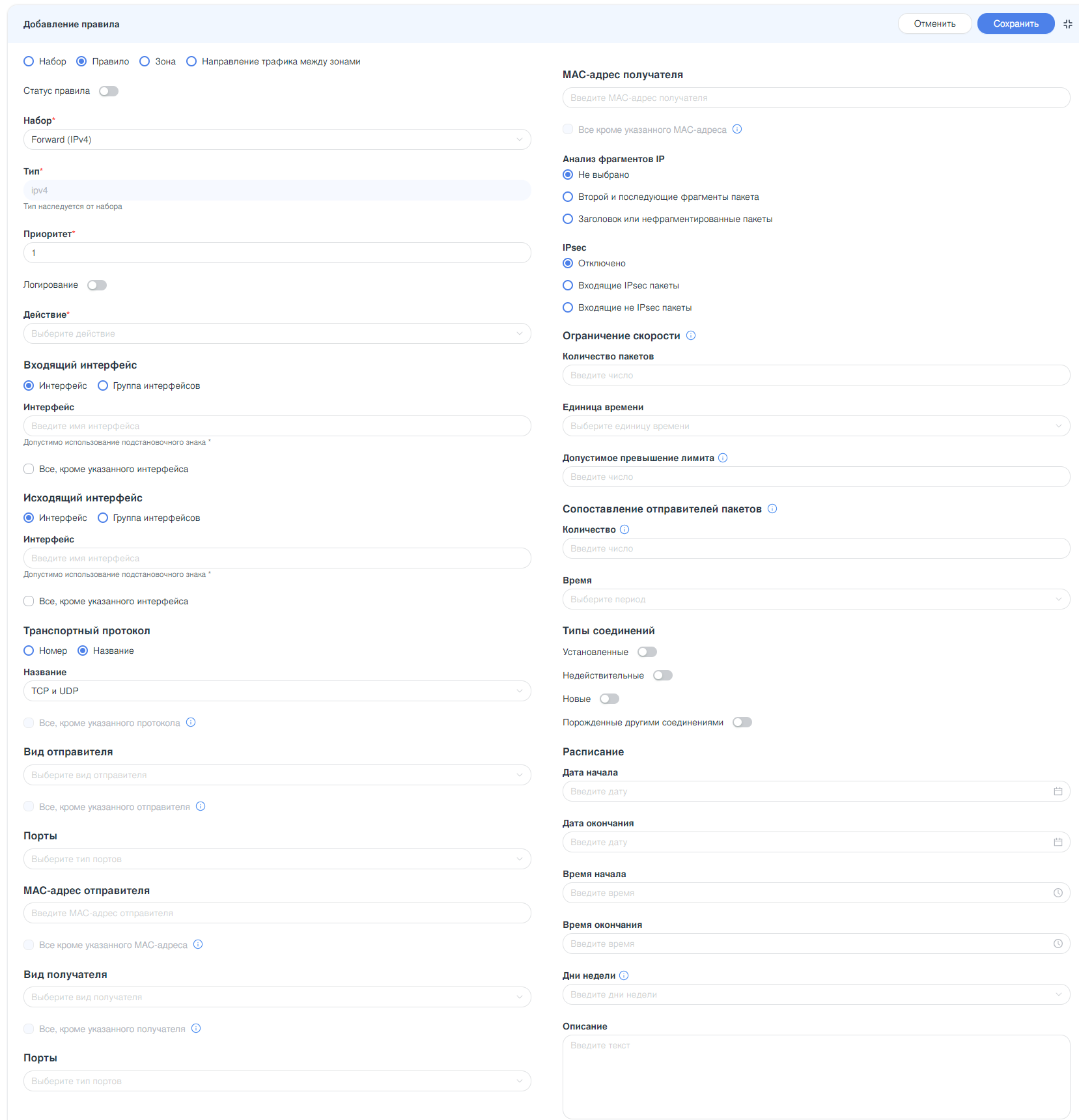Select Заголовок или нефрагментированные пакеты

(568, 219)
